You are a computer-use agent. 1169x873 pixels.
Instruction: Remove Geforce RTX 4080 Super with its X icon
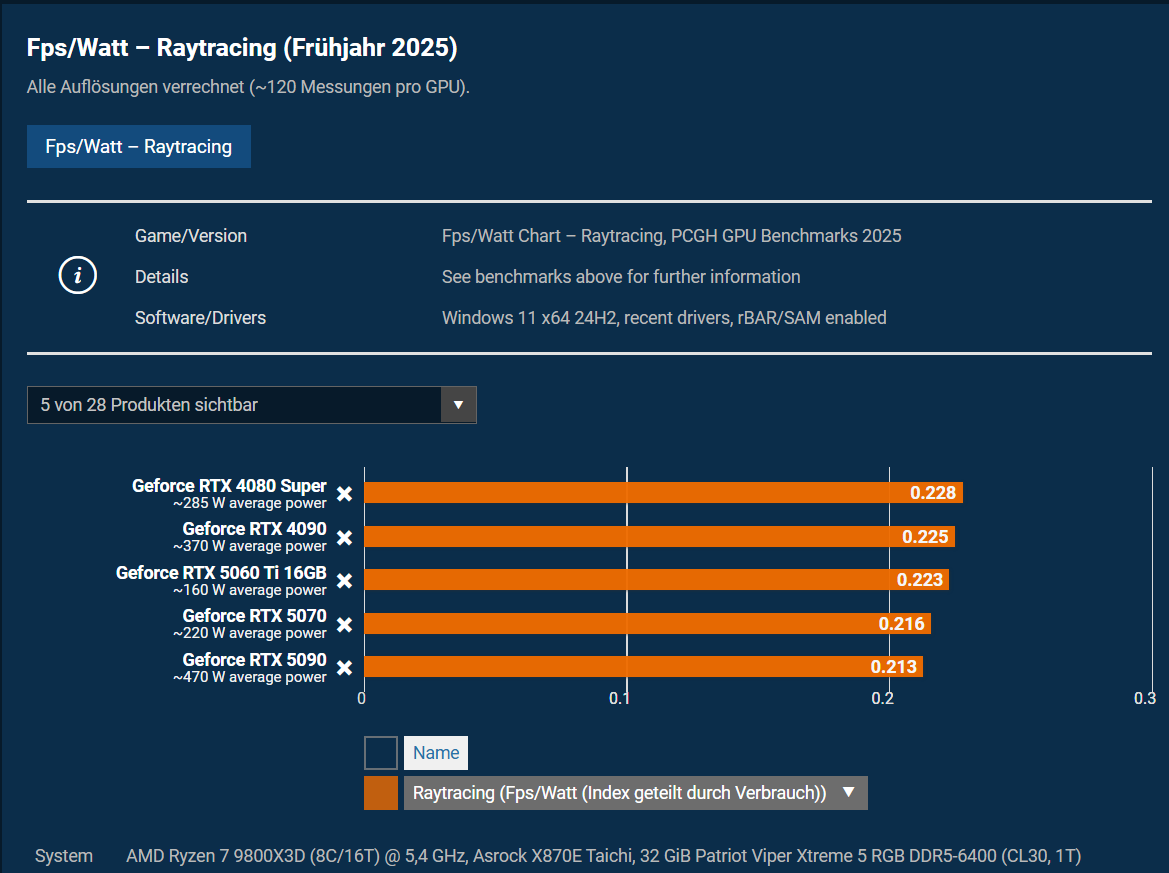tap(344, 494)
